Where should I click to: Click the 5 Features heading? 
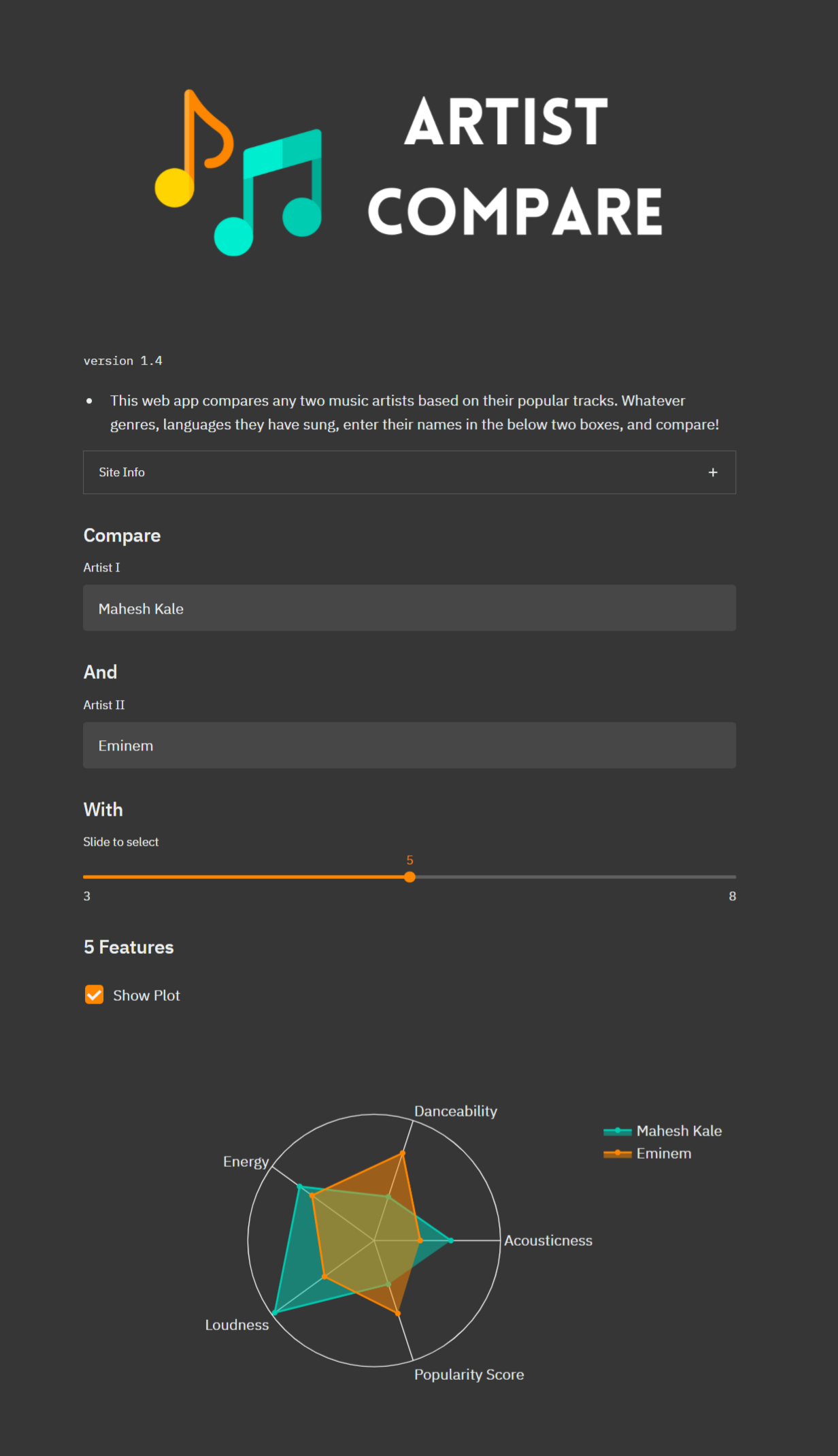129,947
